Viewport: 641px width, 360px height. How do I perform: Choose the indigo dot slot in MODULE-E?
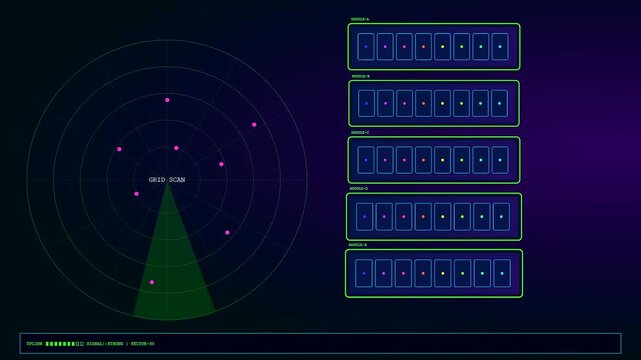pyautogui.click(x=364, y=273)
